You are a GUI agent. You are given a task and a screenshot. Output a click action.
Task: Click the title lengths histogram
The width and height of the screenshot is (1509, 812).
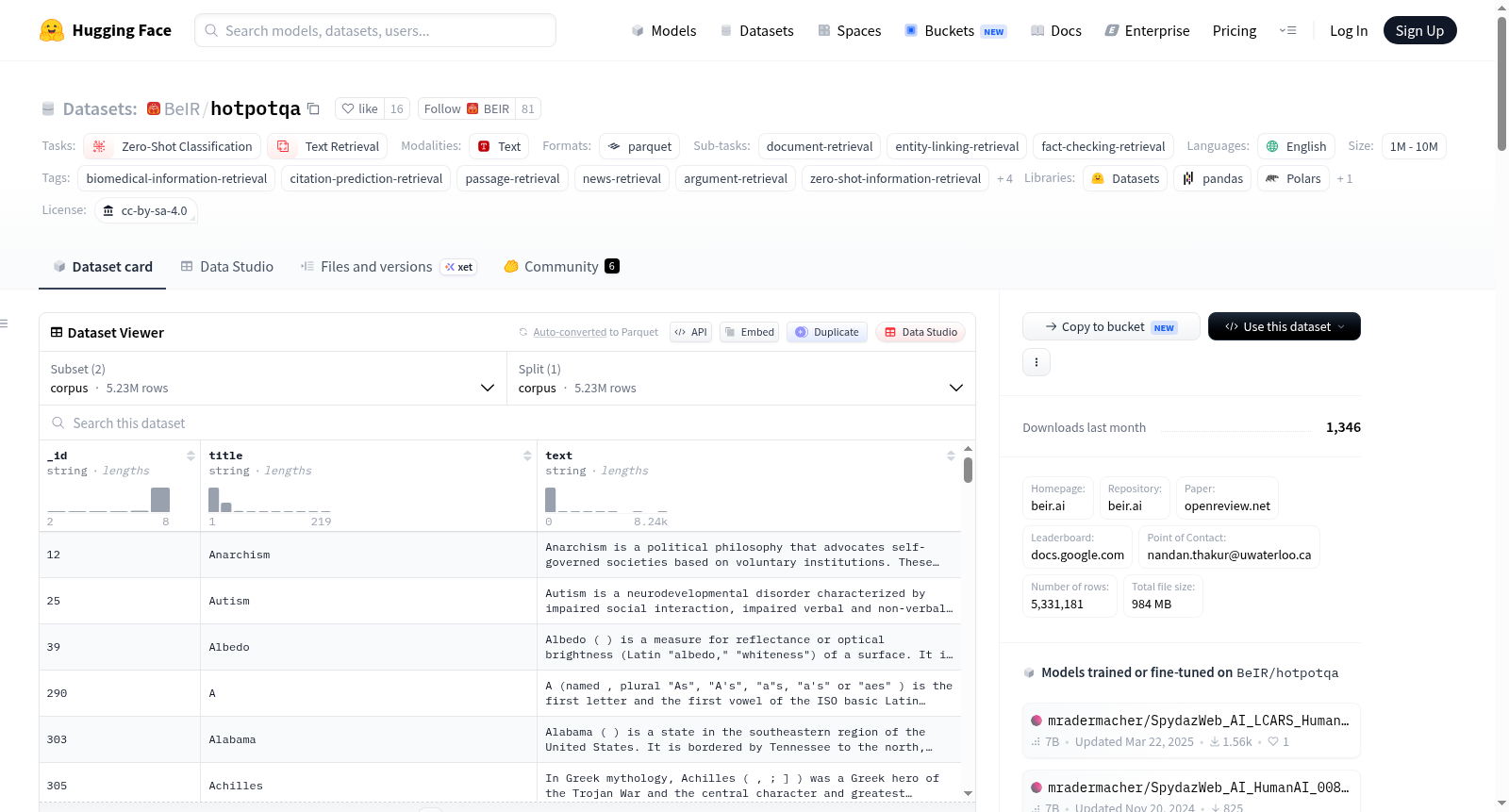point(269,500)
